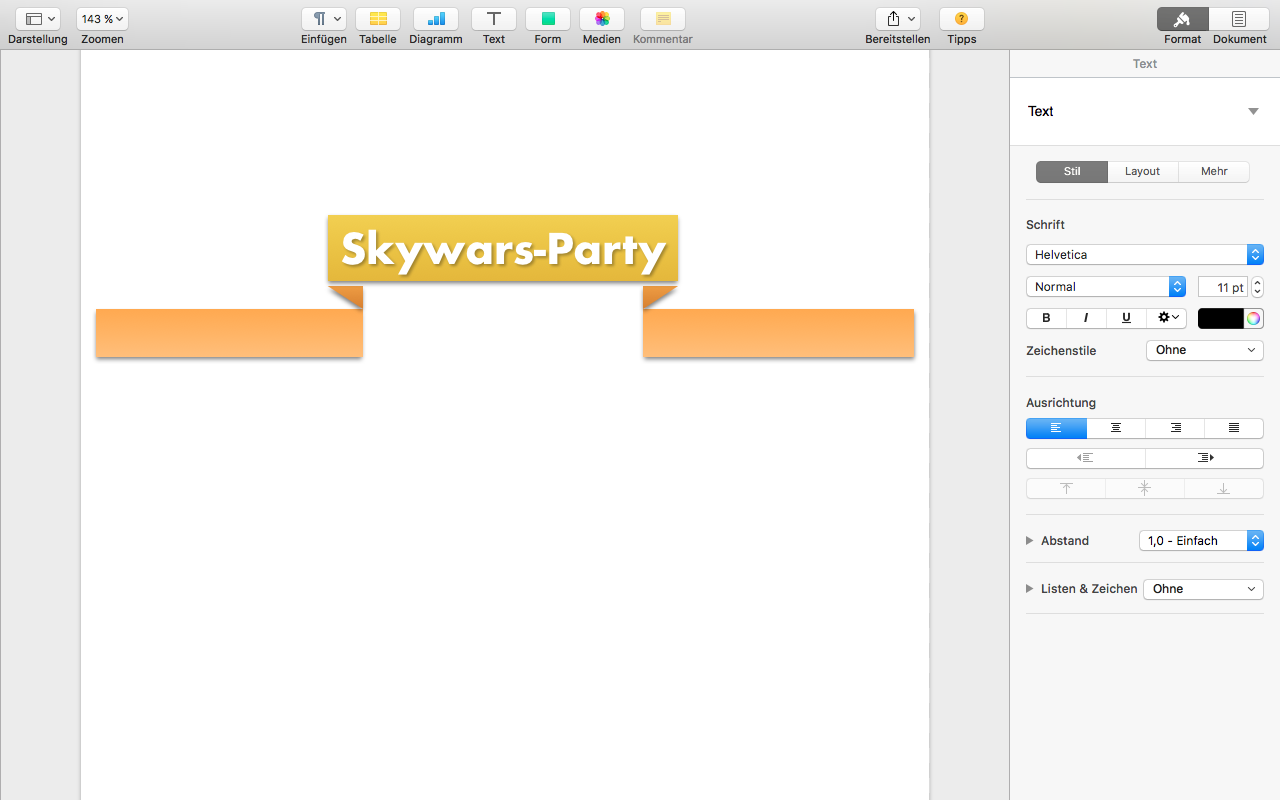Image resolution: width=1280 pixels, height=800 pixels.
Task: Increase the text indent
Action: point(1205,458)
